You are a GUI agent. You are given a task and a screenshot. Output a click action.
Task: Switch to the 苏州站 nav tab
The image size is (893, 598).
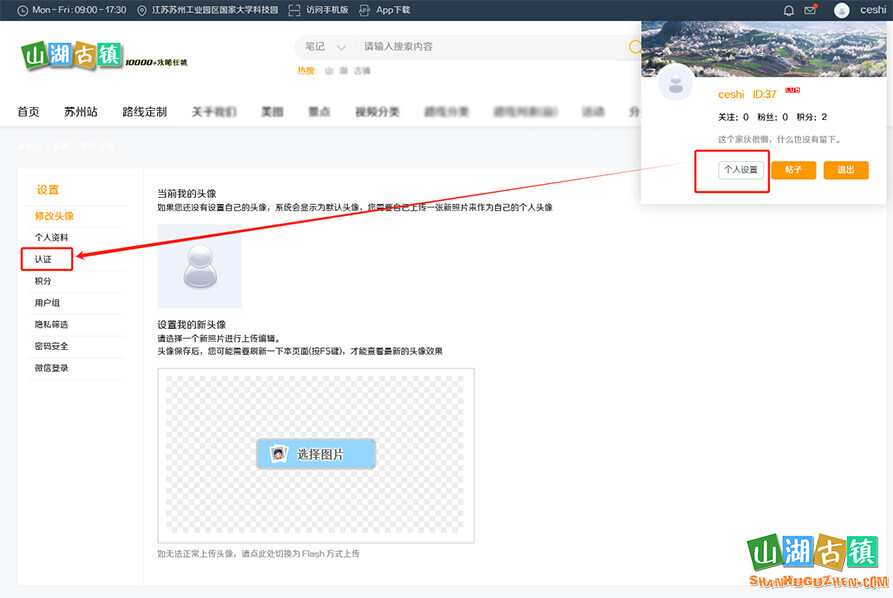(80, 112)
